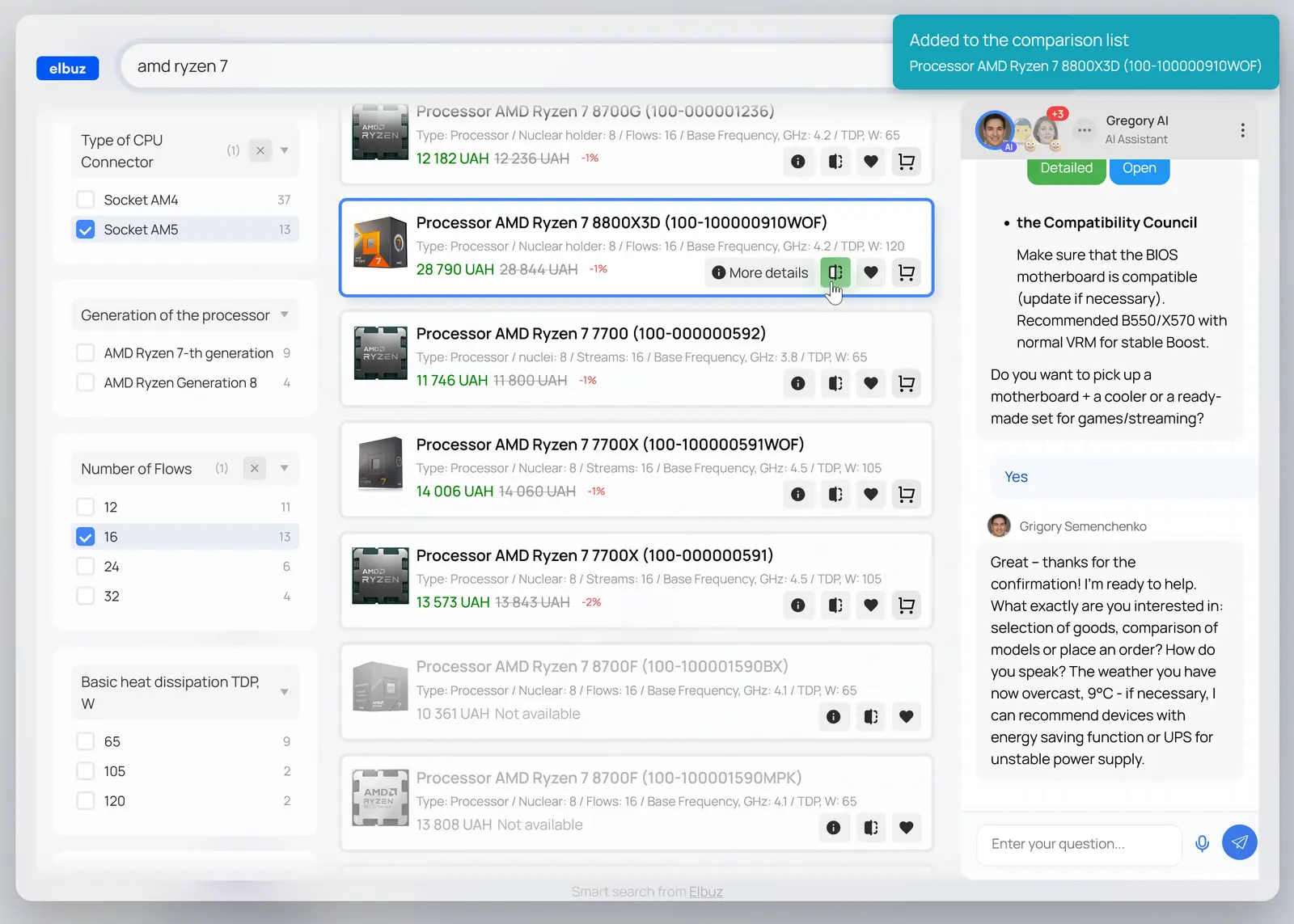The width and height of the screenshot is (1294, 924).
Task: Info icon for Ryzen 7 7700X (100-000000591)
Action: click(798, 605)
